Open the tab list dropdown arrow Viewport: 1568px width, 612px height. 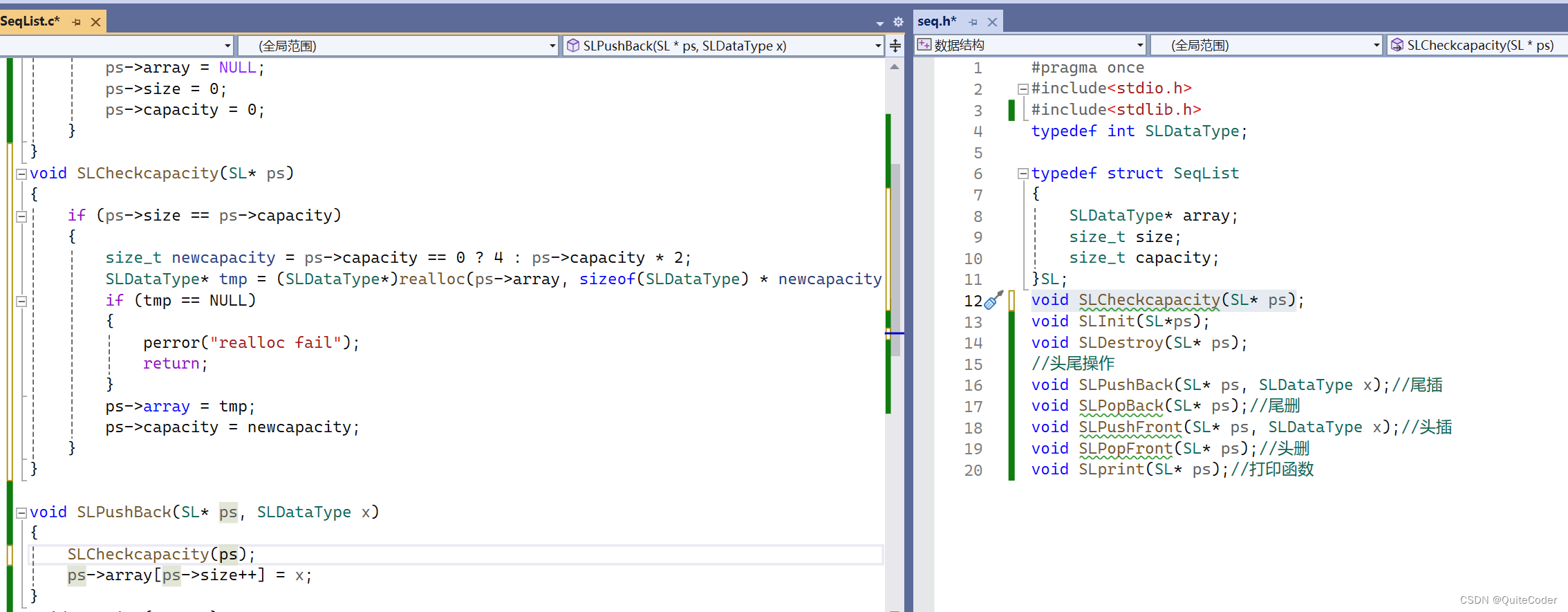pos(880,23)
